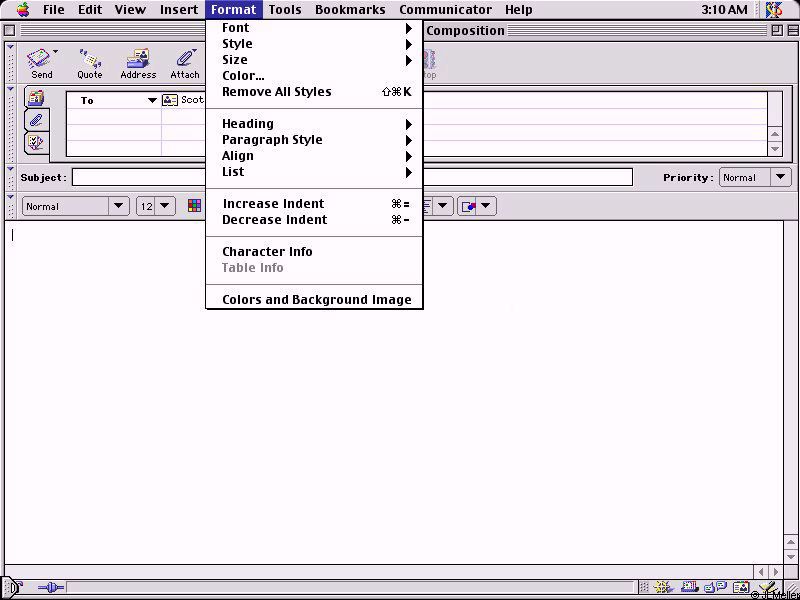Click the online connection plug icon
The image size is (800, 600).
[51, 588]
